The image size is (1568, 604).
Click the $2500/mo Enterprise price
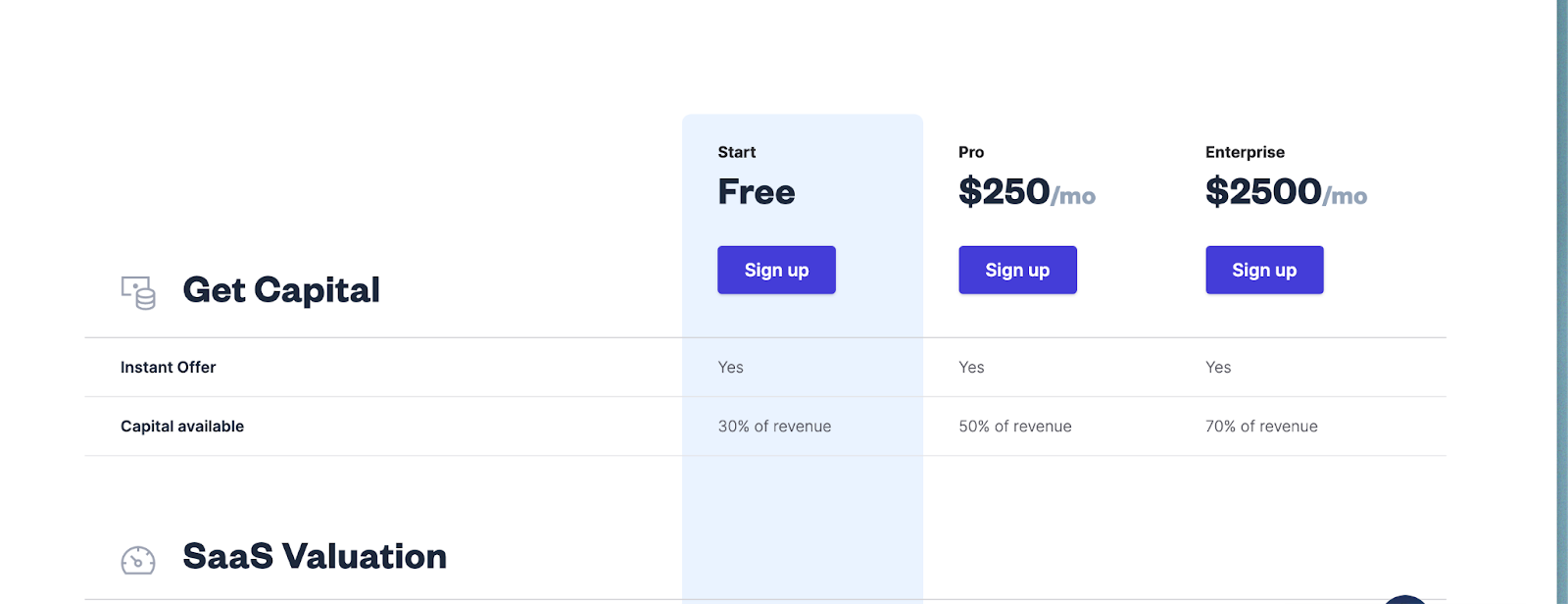coord(1286,192)
